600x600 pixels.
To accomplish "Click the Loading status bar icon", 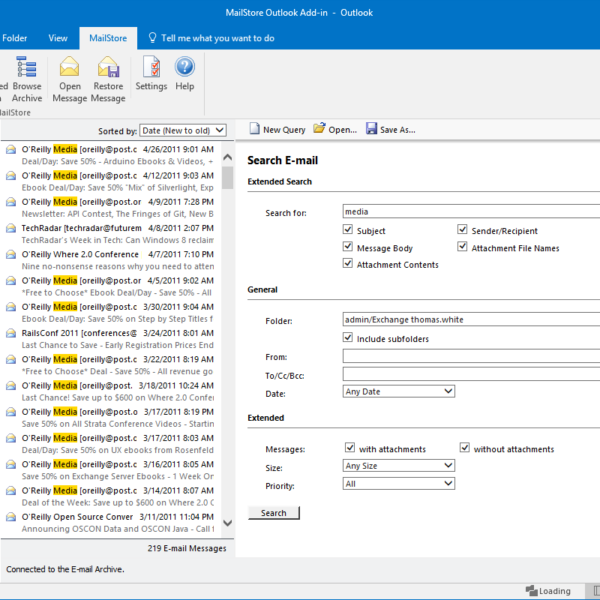I will 532,590.
